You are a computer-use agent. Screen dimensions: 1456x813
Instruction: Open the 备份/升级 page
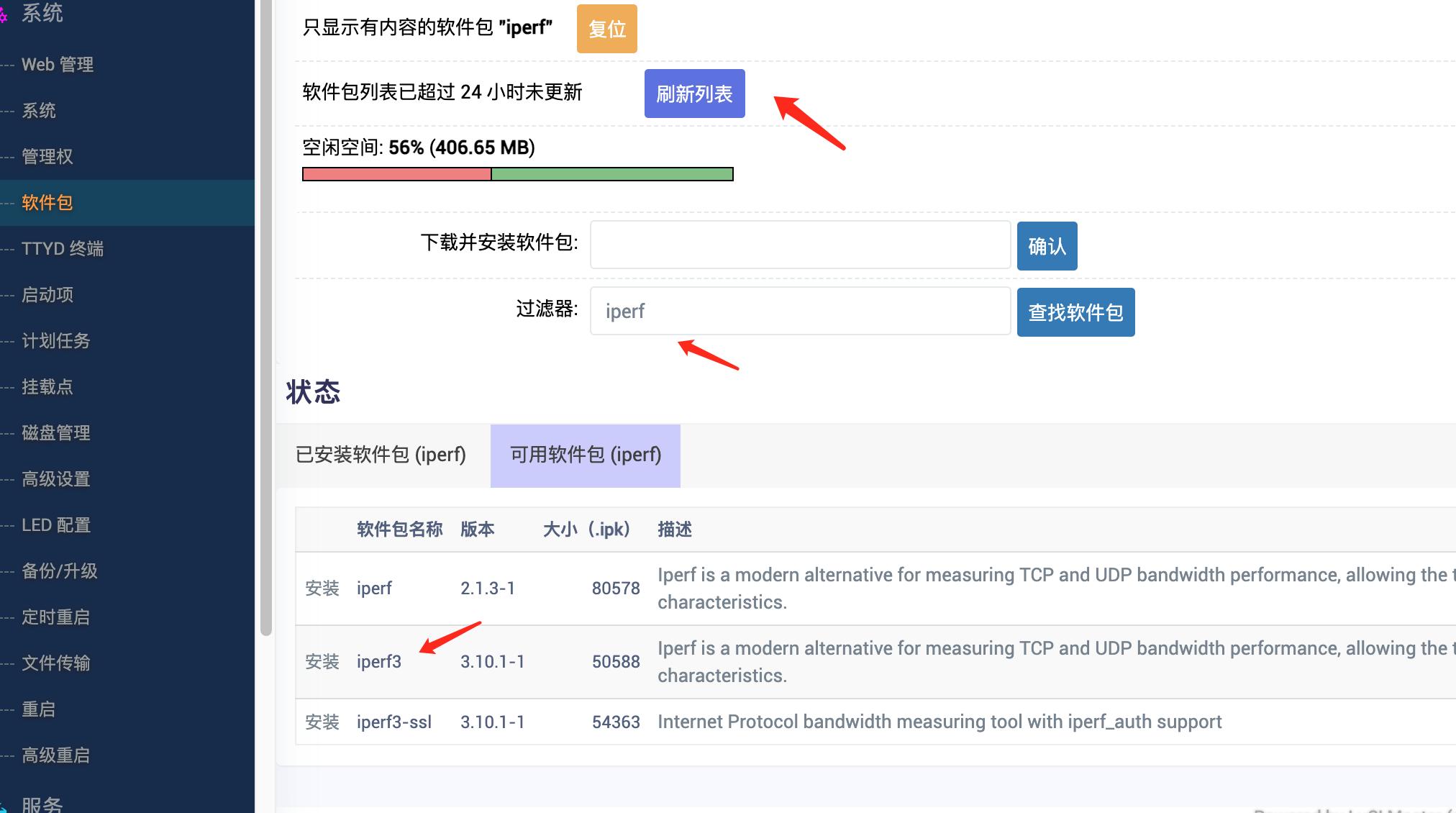(x=58, y=571)
